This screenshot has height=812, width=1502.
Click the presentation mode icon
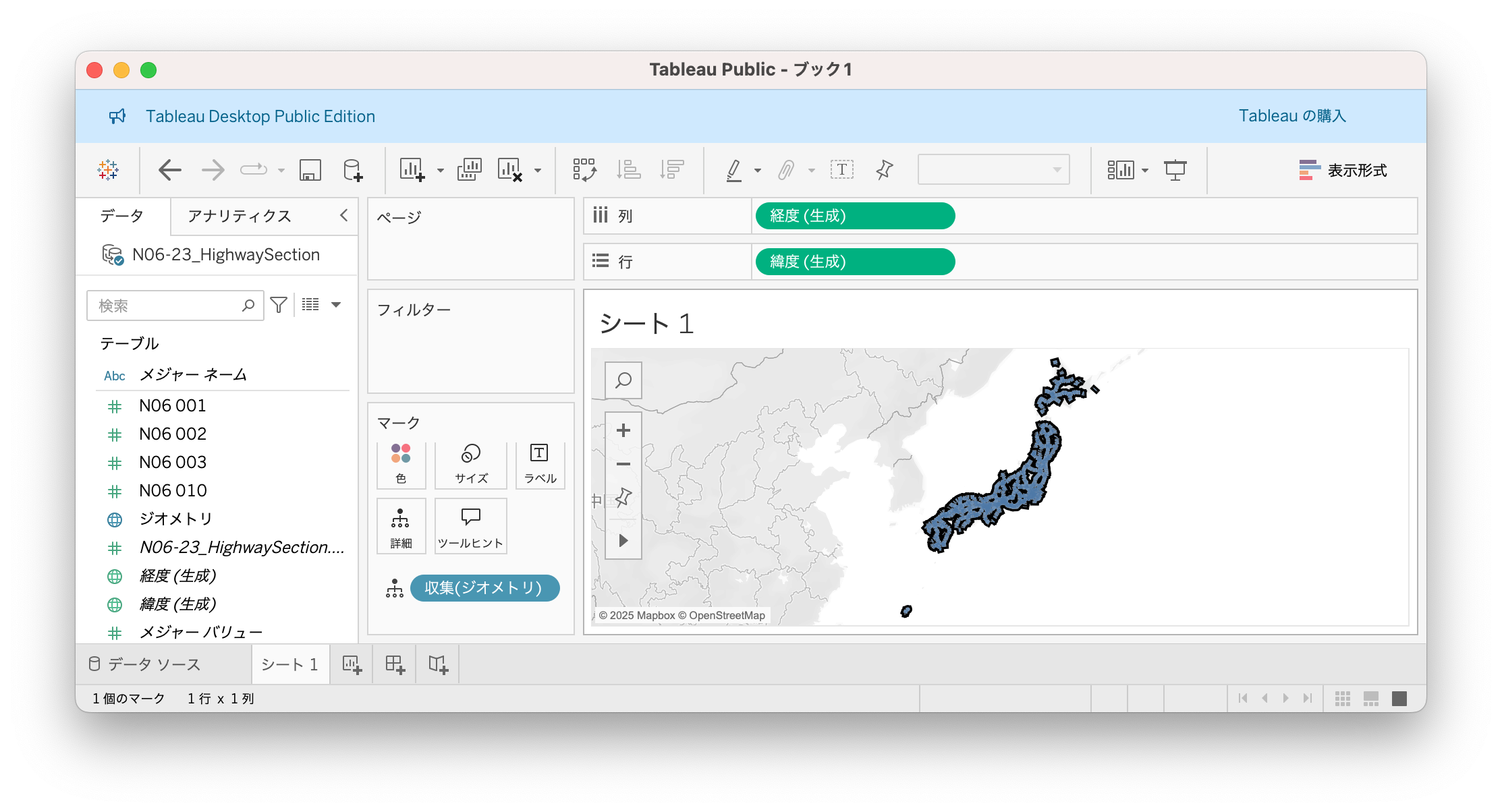(1175, 170)
